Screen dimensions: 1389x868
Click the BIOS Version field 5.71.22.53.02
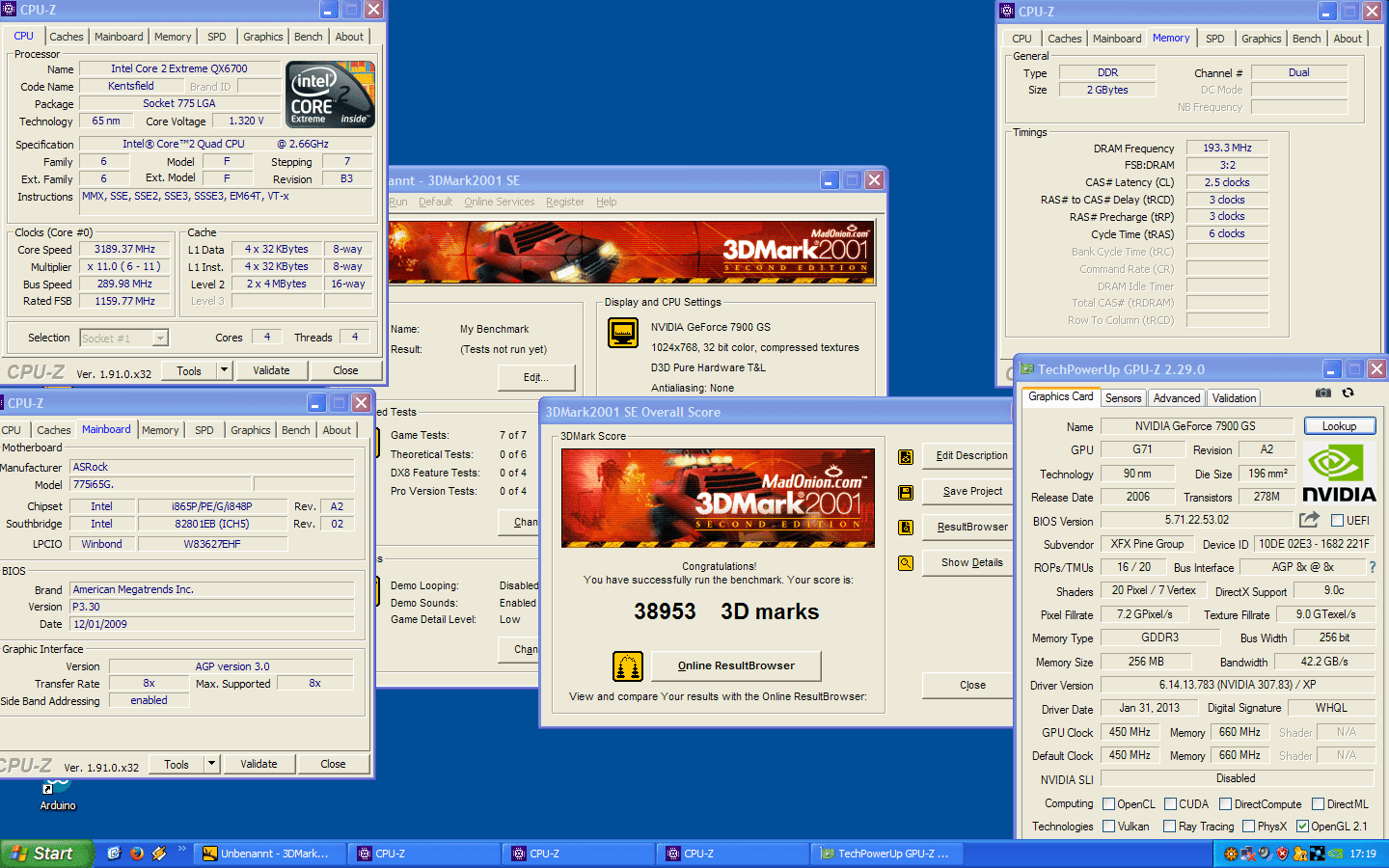click(x=1195, y=520)
